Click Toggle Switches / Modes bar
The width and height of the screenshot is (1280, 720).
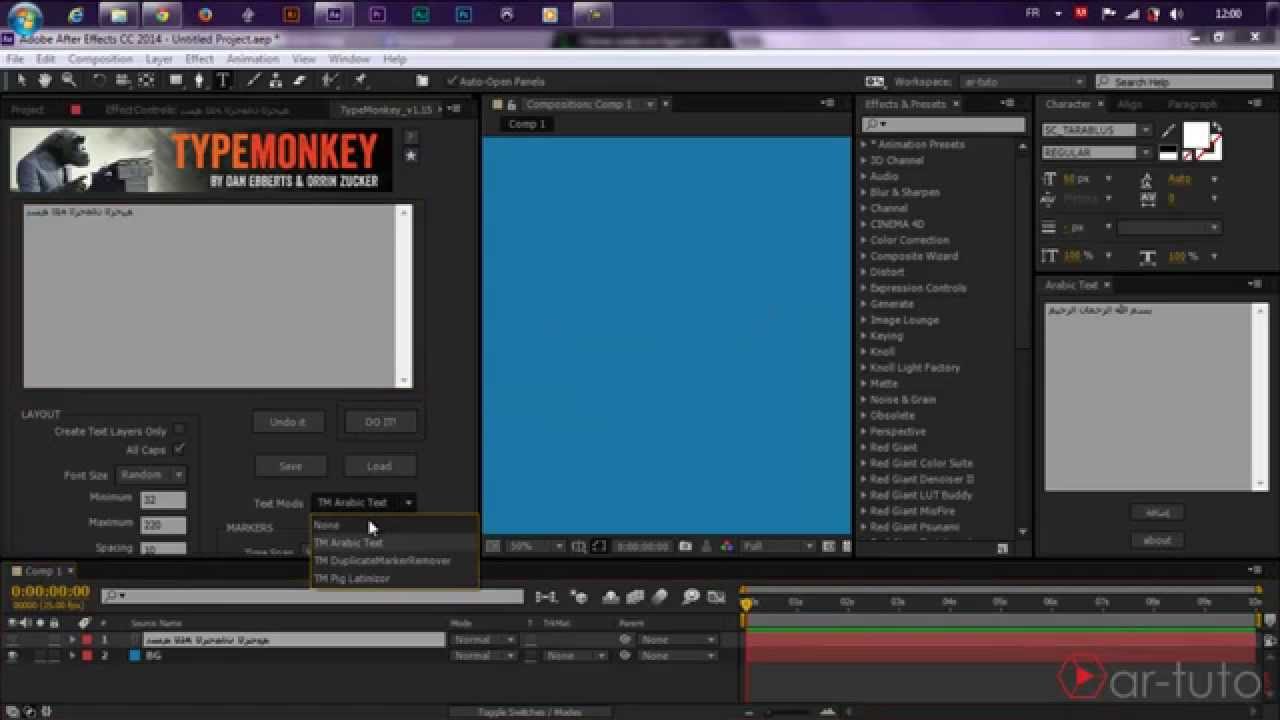[529, 712]
